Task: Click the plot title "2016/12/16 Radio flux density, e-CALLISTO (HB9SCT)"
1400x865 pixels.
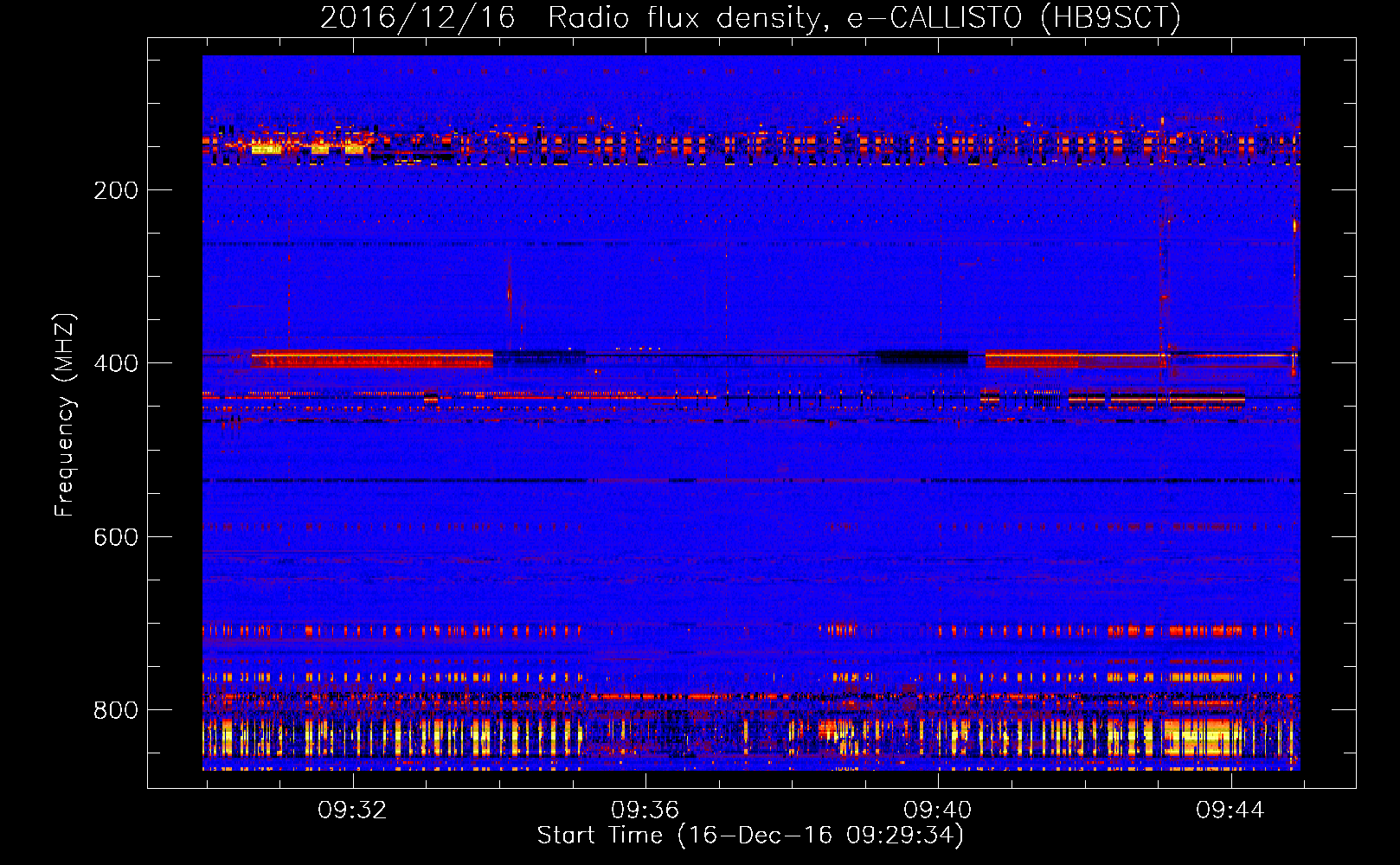Action: [x=750, y=17]
